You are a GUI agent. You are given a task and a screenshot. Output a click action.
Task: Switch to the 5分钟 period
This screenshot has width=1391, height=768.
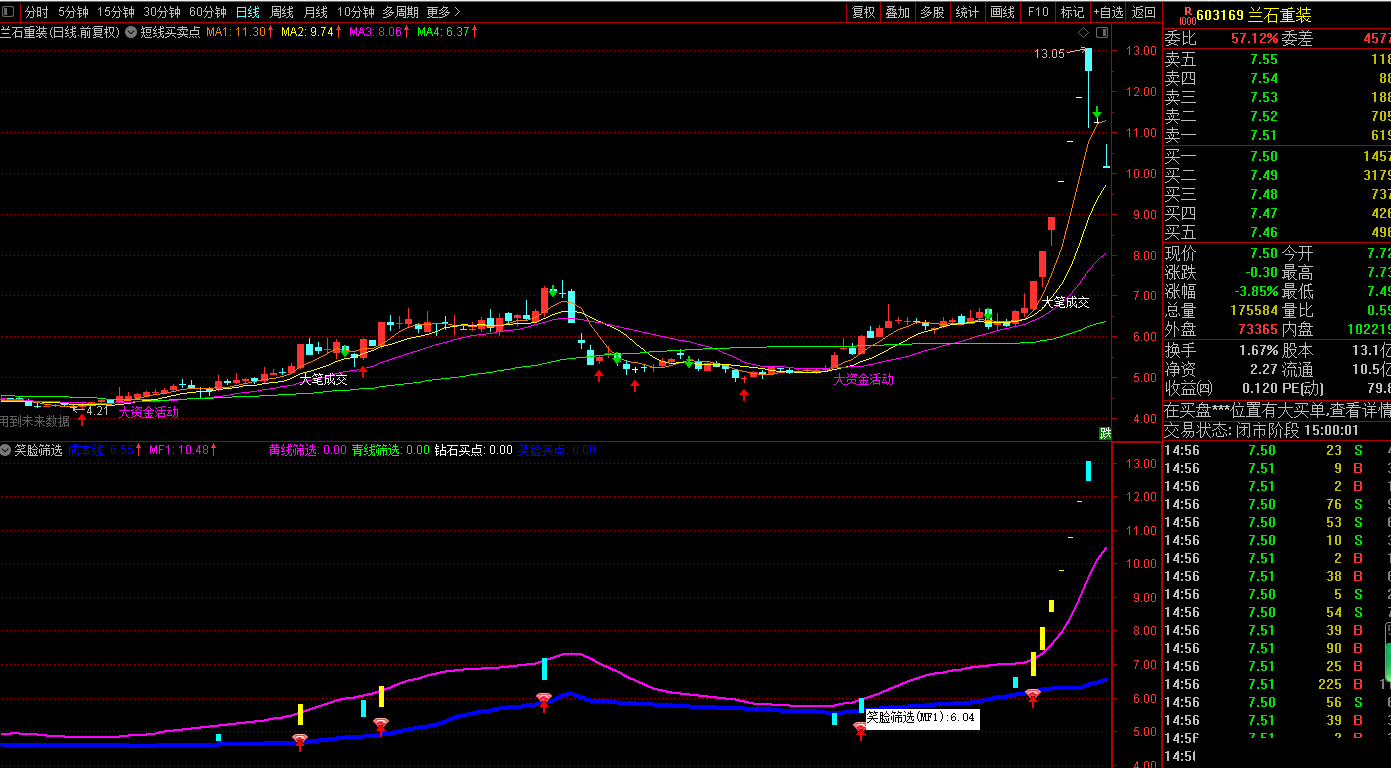[73, 12]
